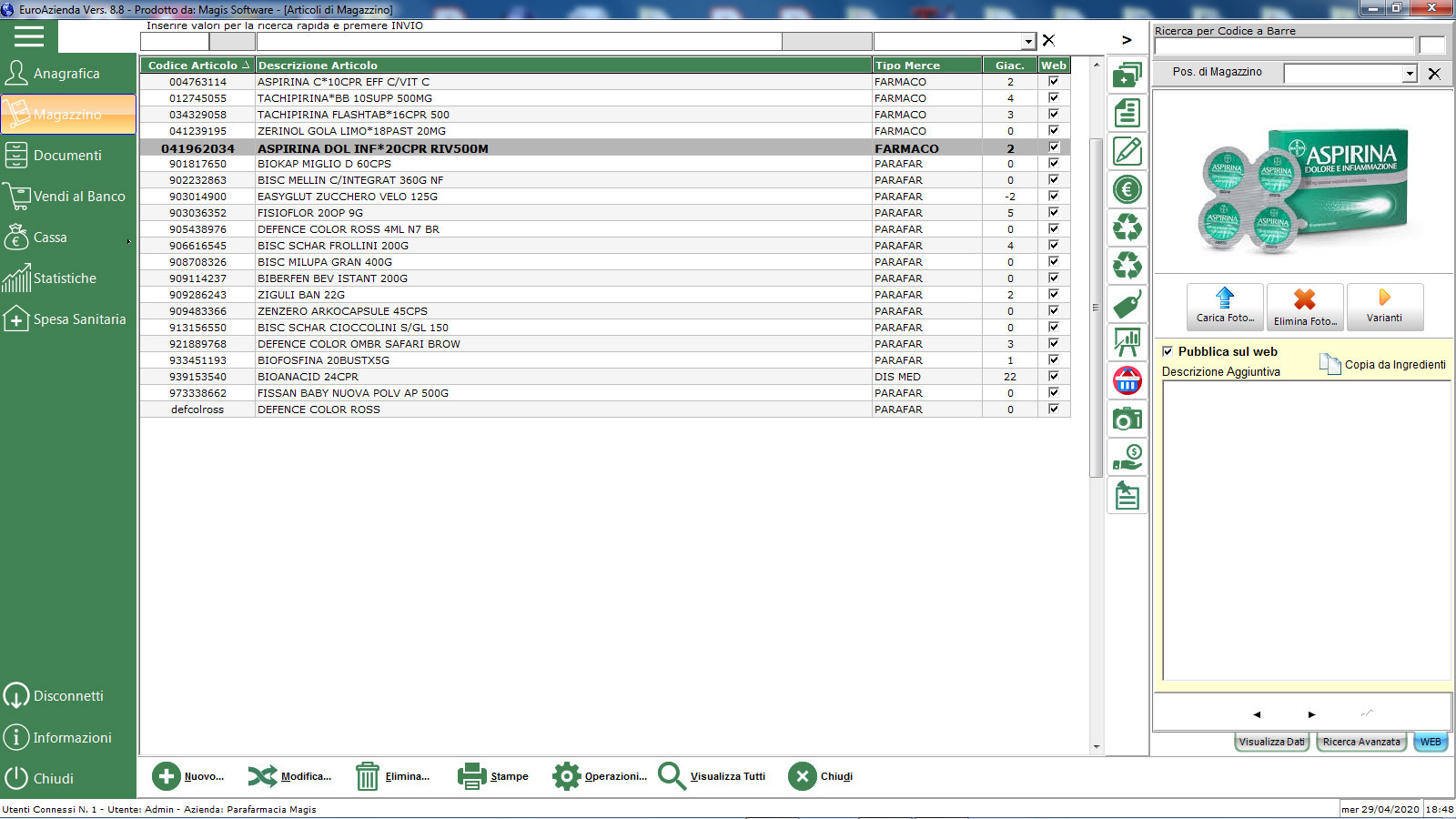Click the clipboard icon in vertical toolbar
This screenshot has width=1456, height=819.
(1127, 495)
